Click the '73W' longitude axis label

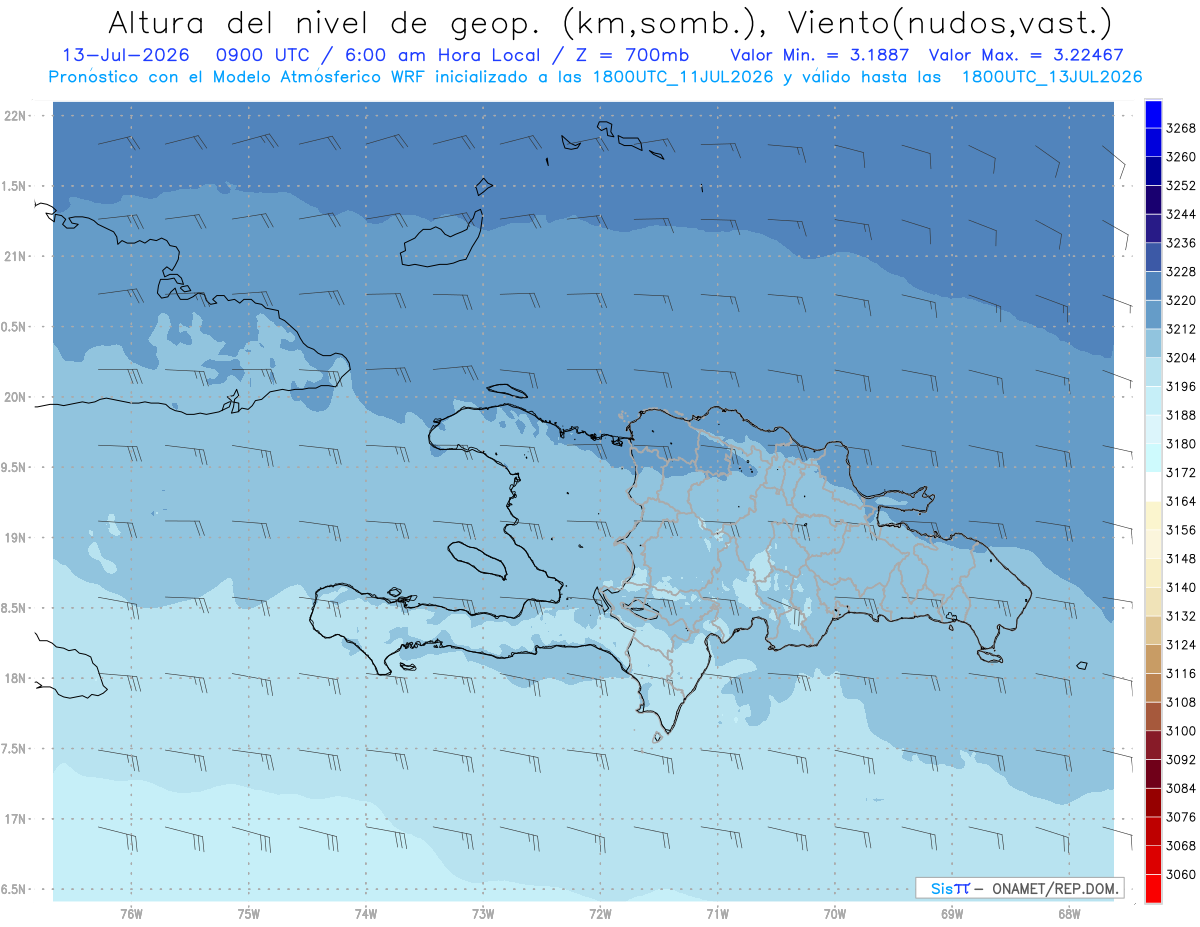point(483,914)
